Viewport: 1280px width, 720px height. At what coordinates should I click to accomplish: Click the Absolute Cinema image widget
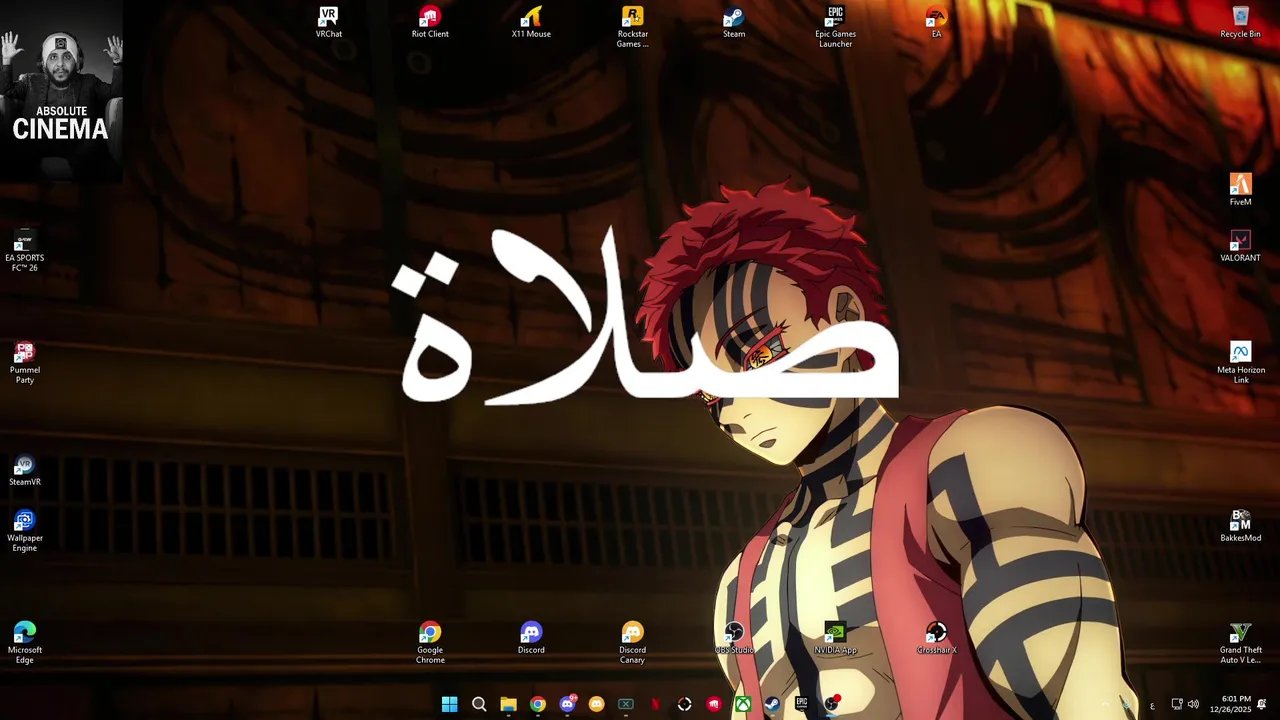click(x=61, y=91)
